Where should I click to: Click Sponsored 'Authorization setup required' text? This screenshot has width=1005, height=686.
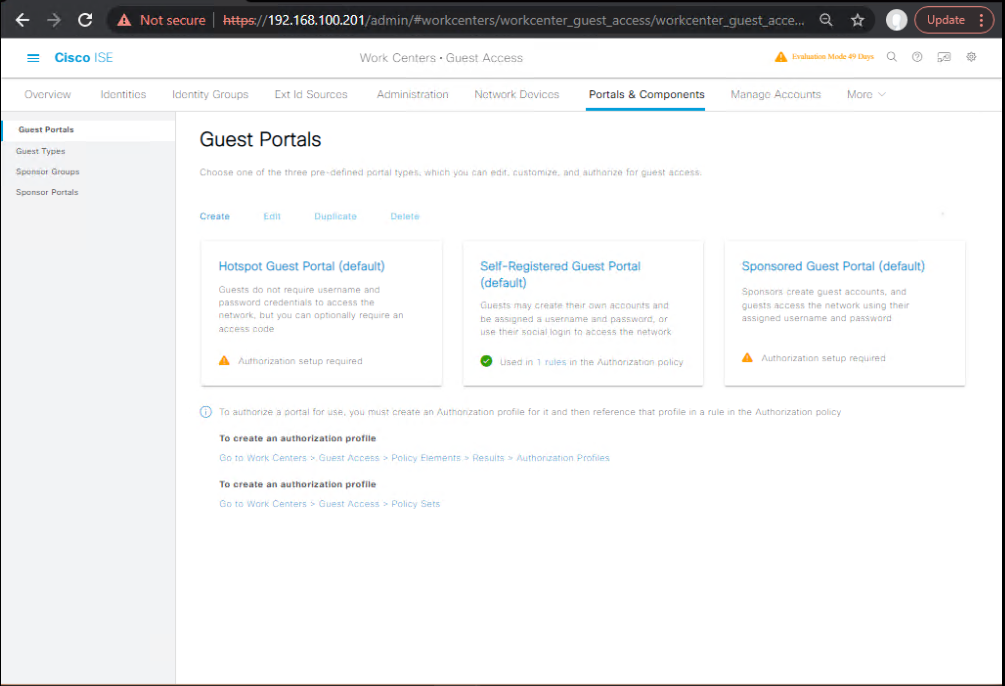[823, 358]
